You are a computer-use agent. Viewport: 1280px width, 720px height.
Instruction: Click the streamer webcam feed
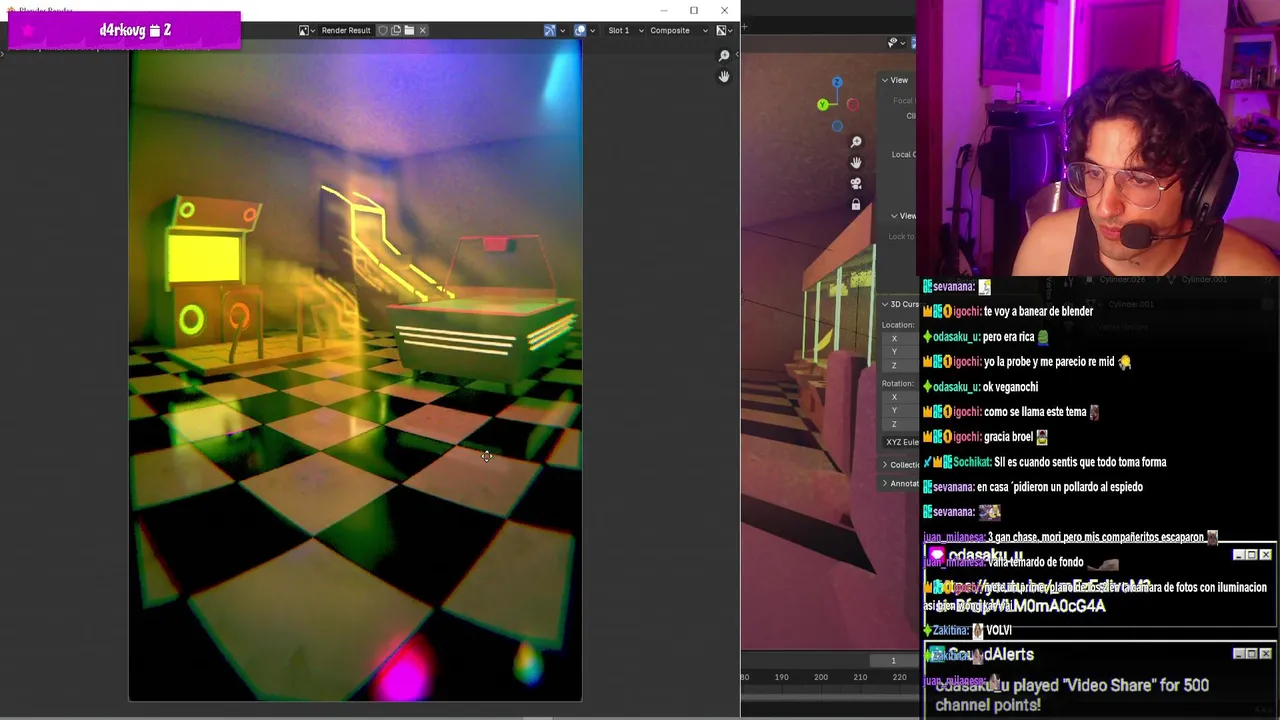point(1098,138)
